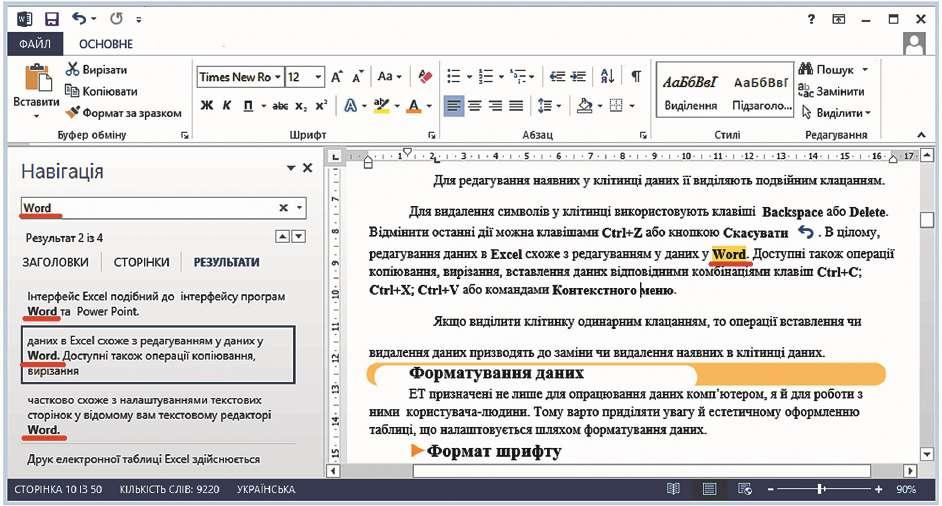
Task: Toggle bold Ж formatting
Action: click(x=207, y=106)
